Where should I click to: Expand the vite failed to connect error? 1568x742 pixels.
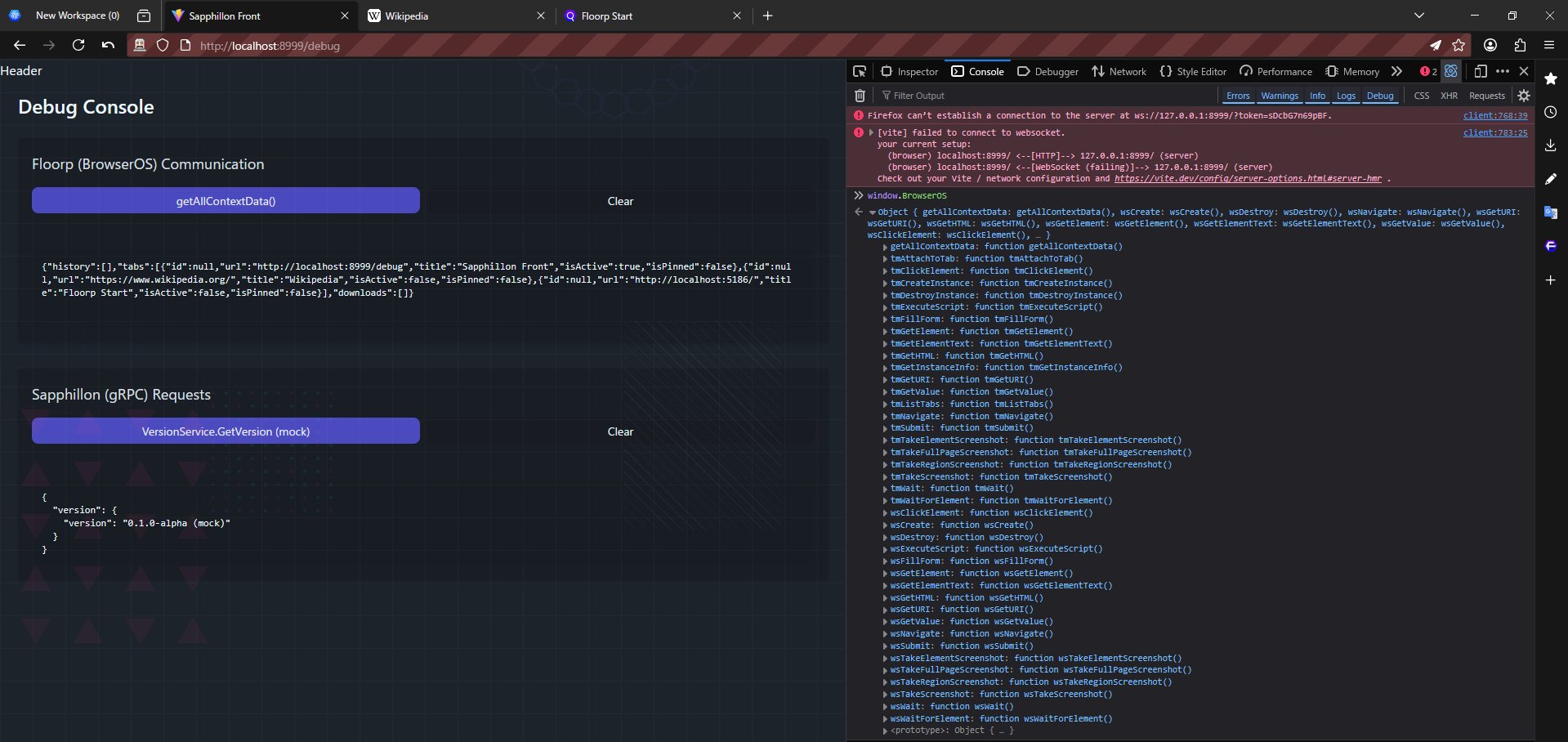click(871, 132)
